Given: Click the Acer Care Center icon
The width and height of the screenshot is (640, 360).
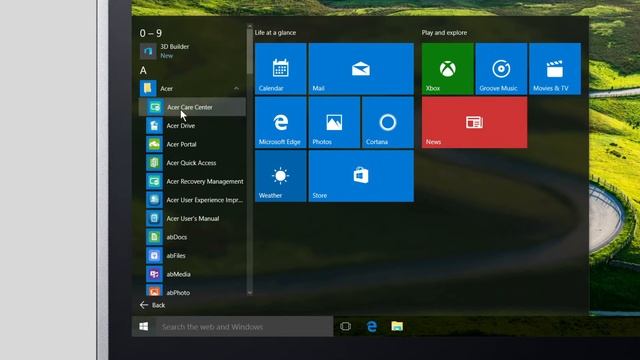Looking at the screenshot, I should 155,107.
